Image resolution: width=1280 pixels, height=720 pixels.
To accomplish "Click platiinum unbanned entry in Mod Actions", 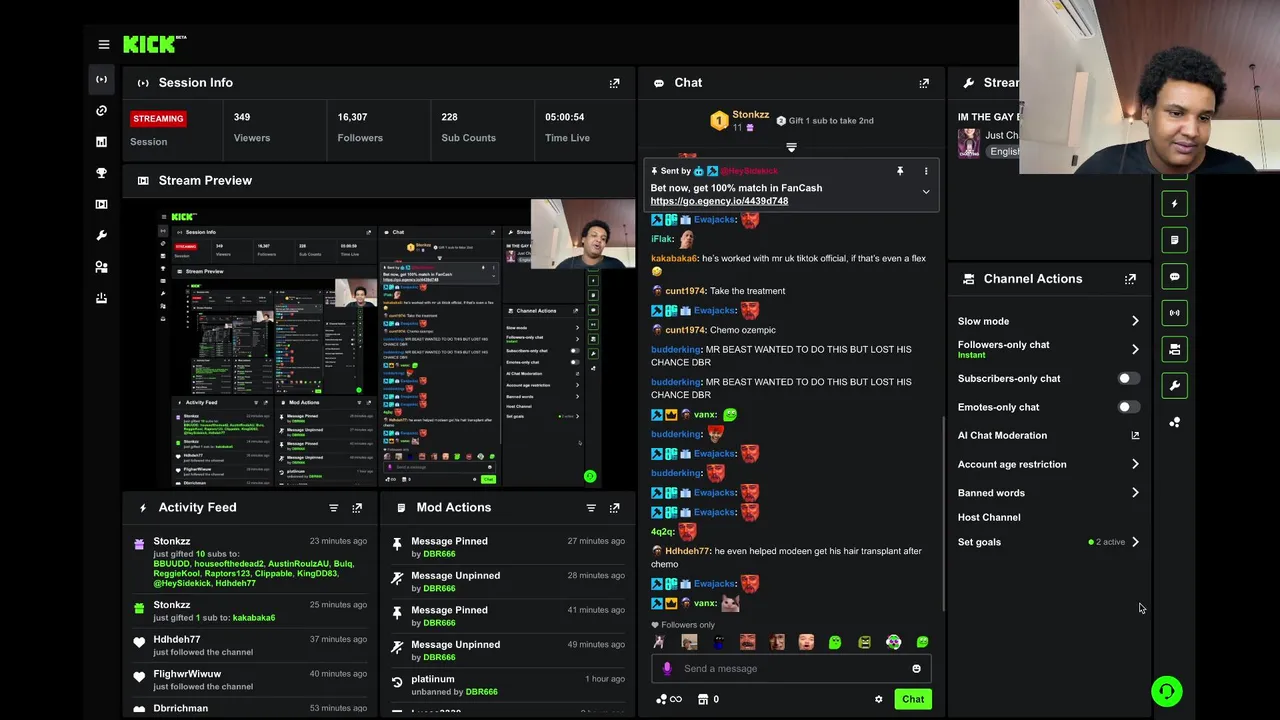I will click(508, 685).
